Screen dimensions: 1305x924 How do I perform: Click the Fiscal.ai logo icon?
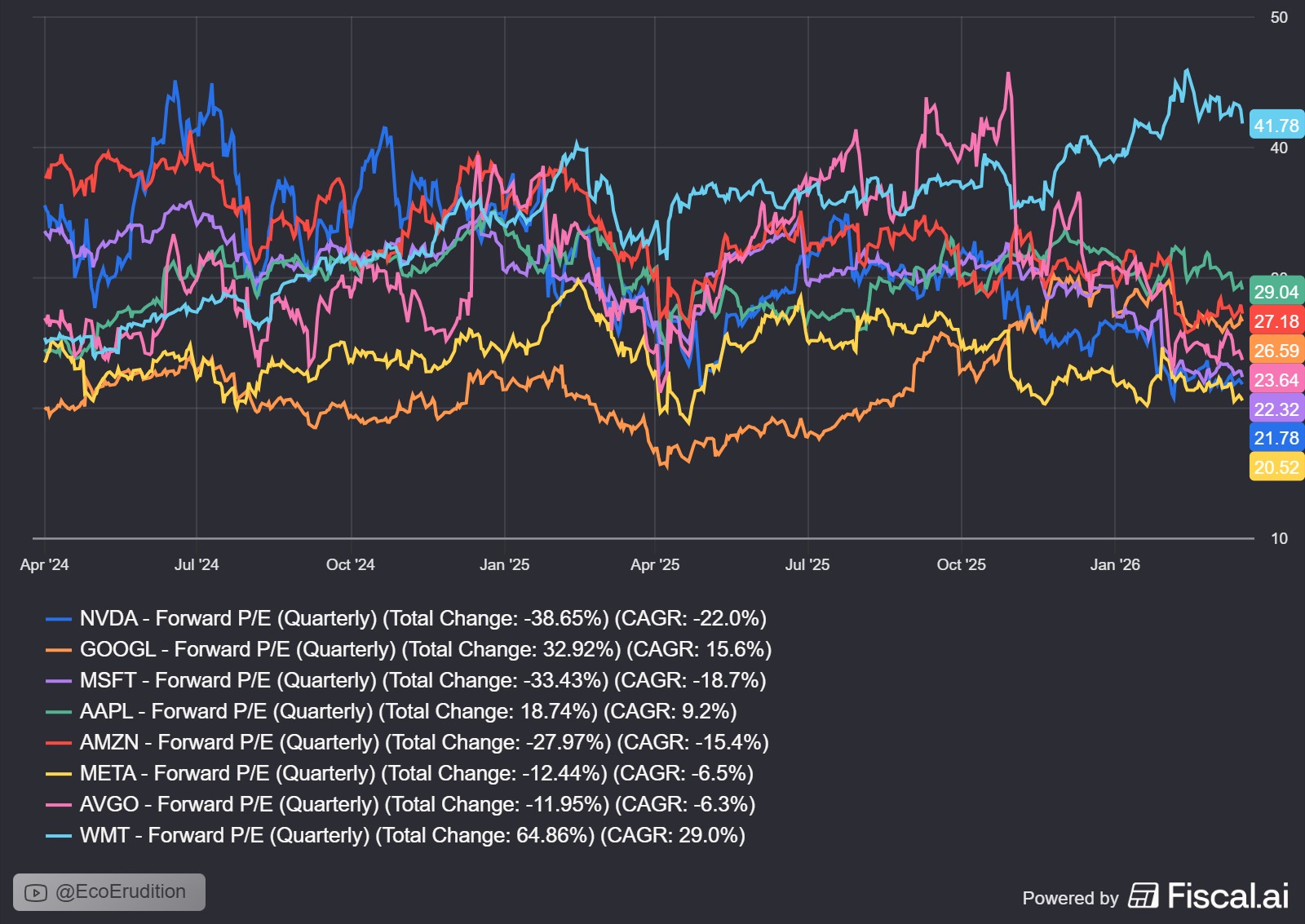[x=1144, y=895]
